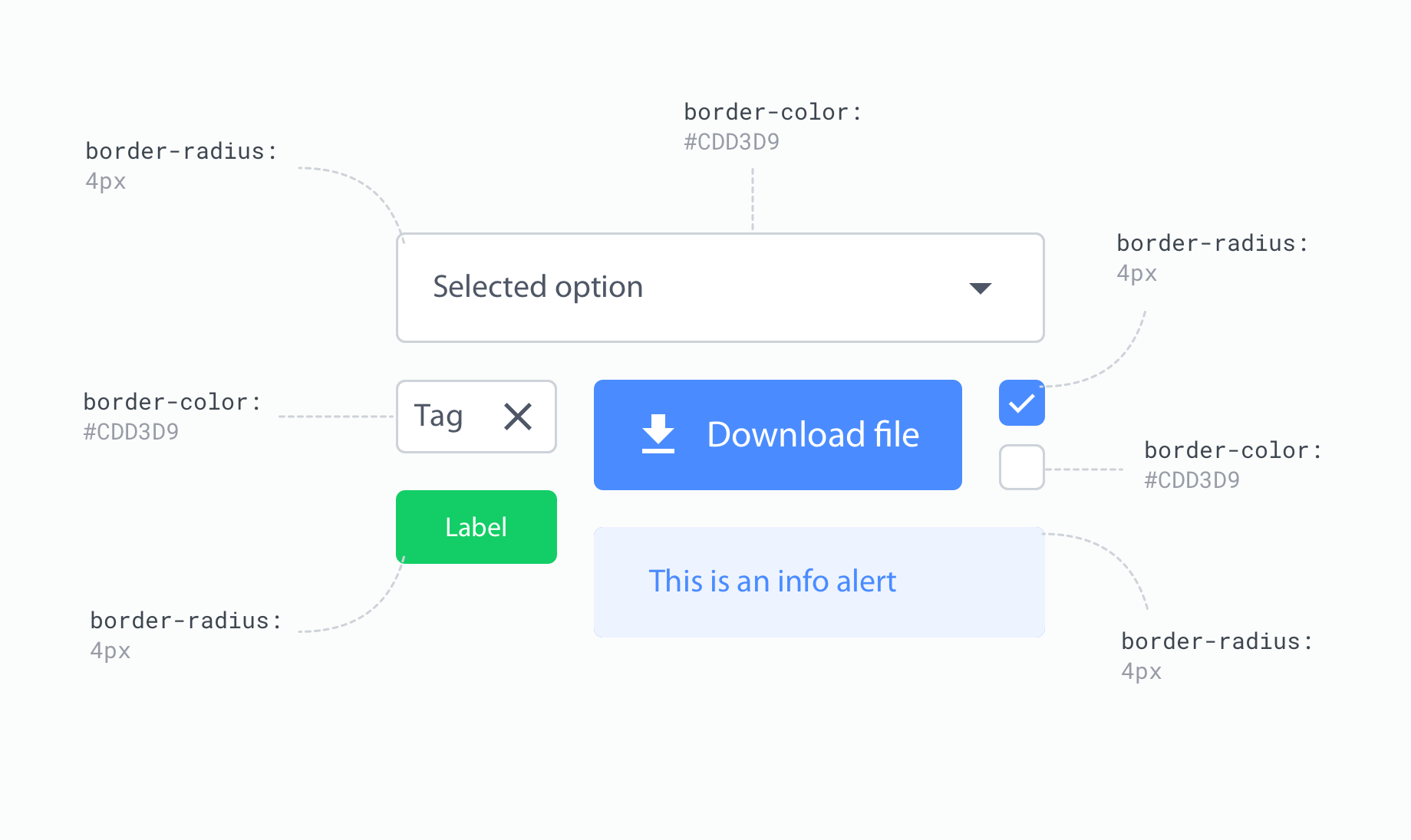Expand the Selected option combo box

(720, 287)
